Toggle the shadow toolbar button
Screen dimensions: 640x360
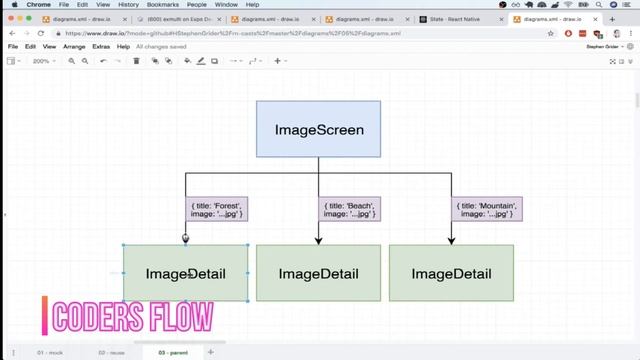[x=214, y=61]
